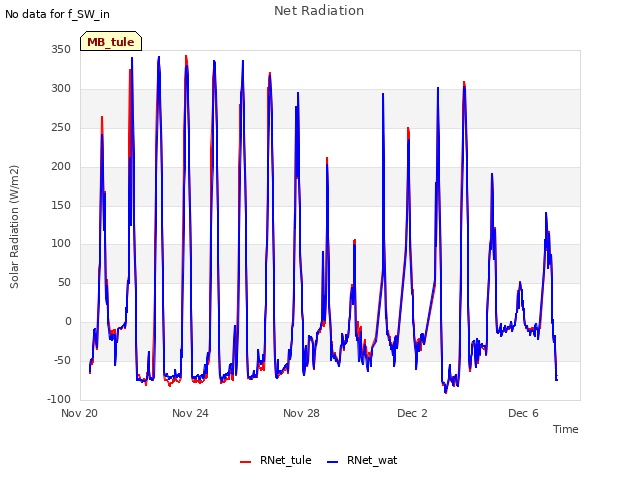Toggle the RNet_wat legend entry
The height and width of the screenshot is (480, 640).
[x=362, y=461]
